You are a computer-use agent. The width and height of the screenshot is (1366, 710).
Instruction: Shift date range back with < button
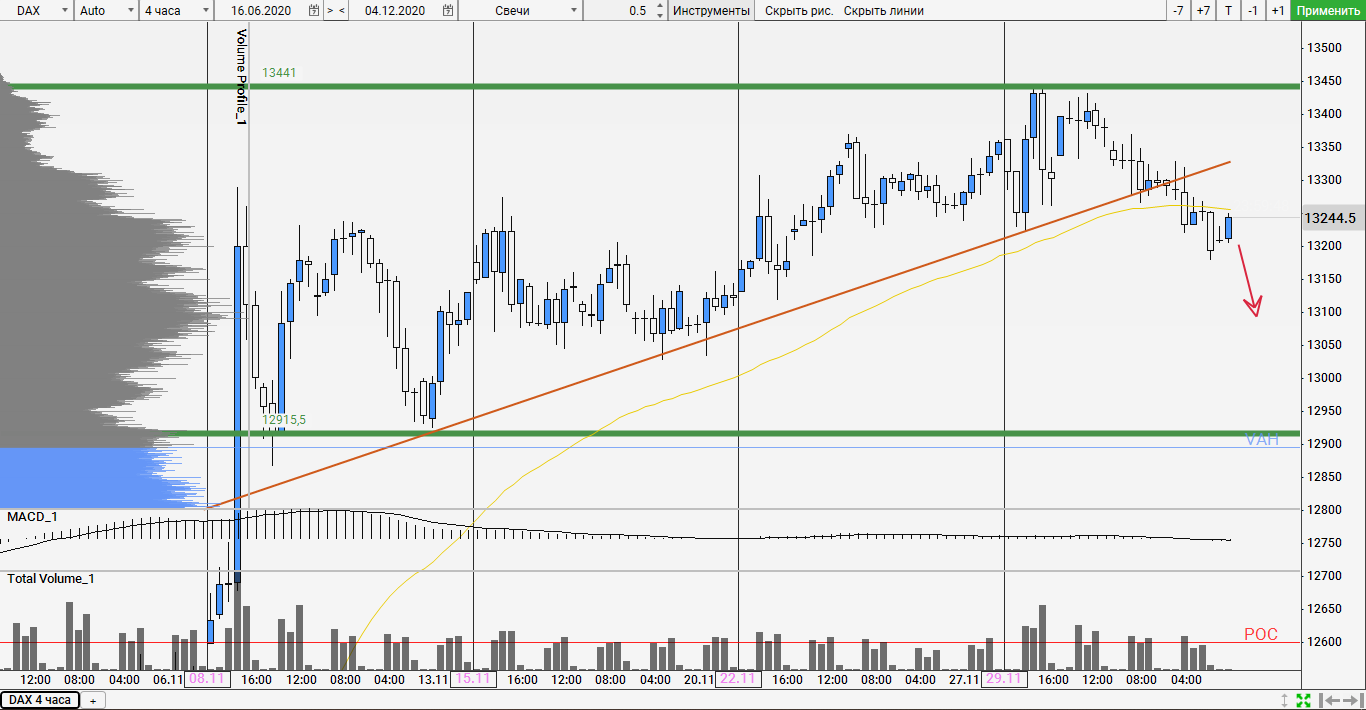343,11
